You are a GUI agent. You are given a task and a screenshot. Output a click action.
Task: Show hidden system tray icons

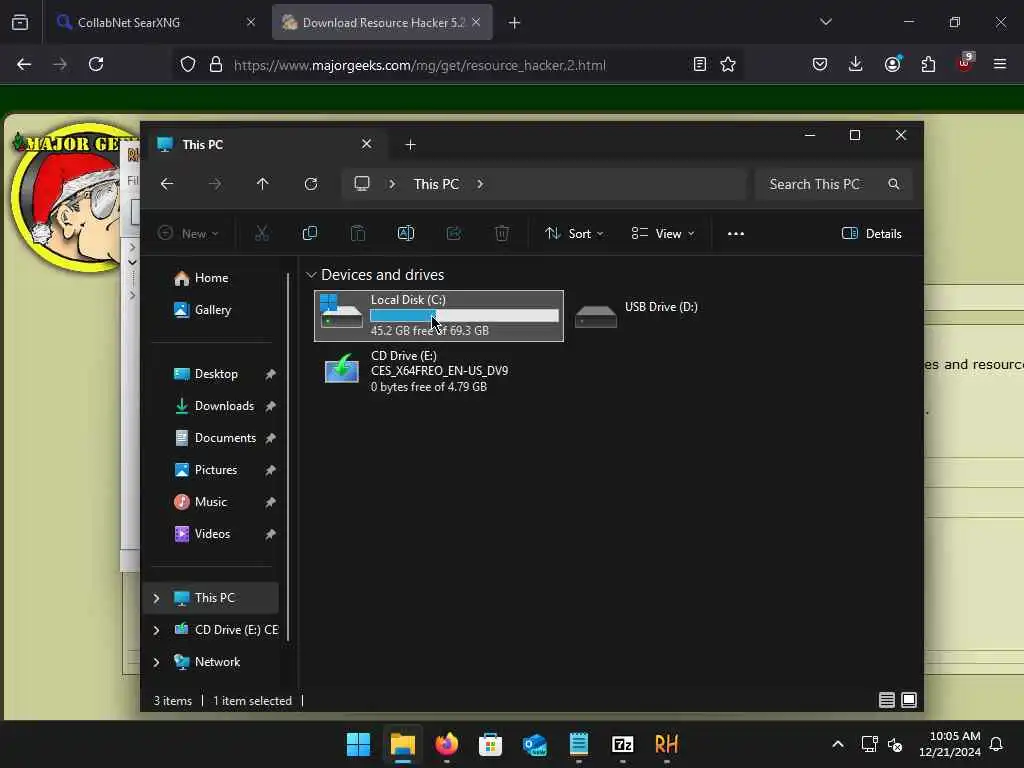(x=837, y=744)
